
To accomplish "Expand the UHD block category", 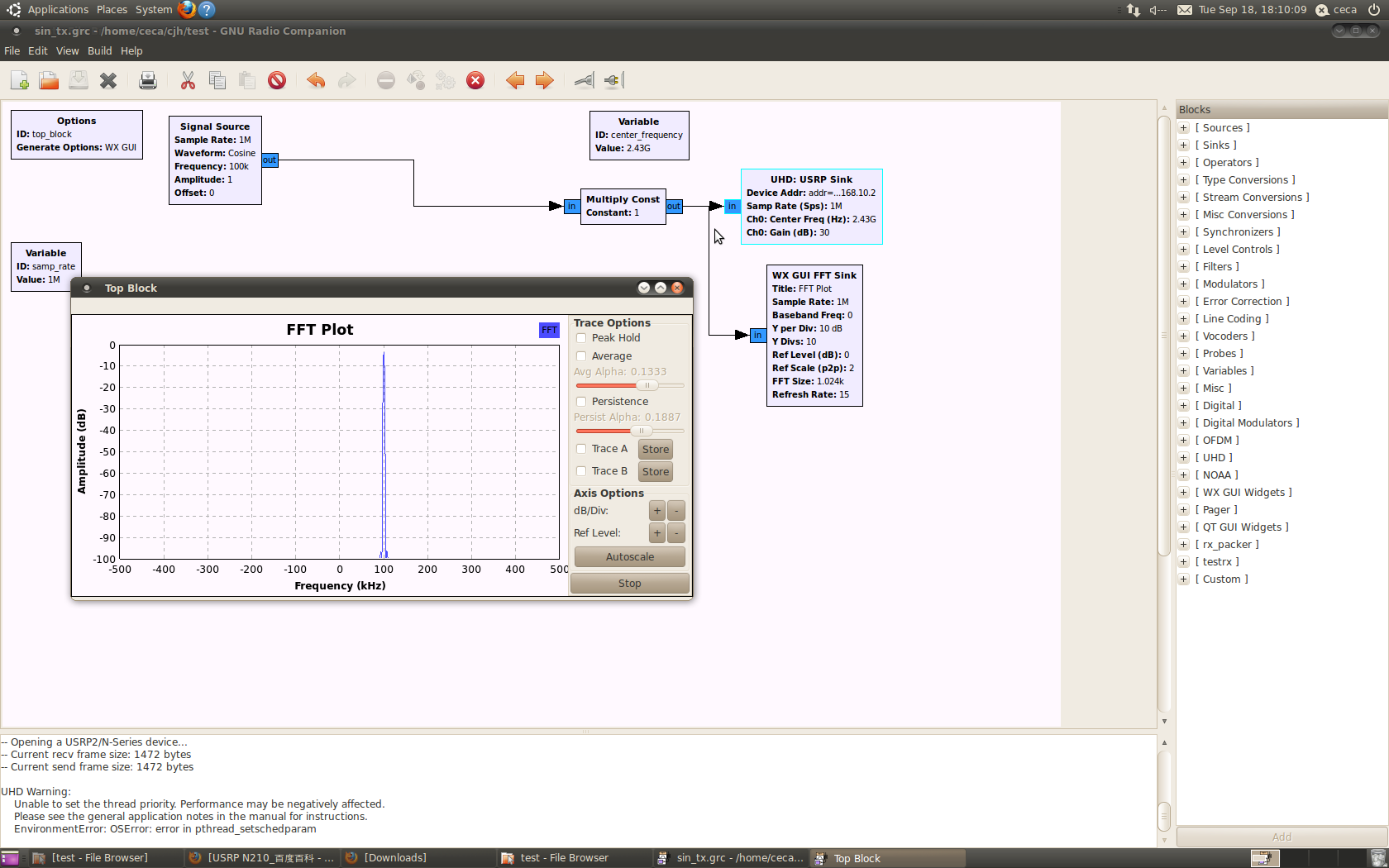I will 1184,458.
